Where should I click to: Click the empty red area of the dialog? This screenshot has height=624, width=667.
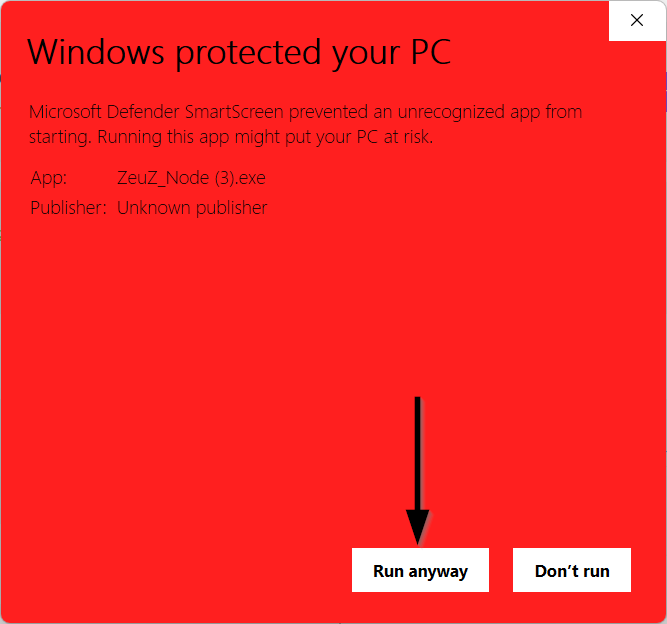coord(298,340)
